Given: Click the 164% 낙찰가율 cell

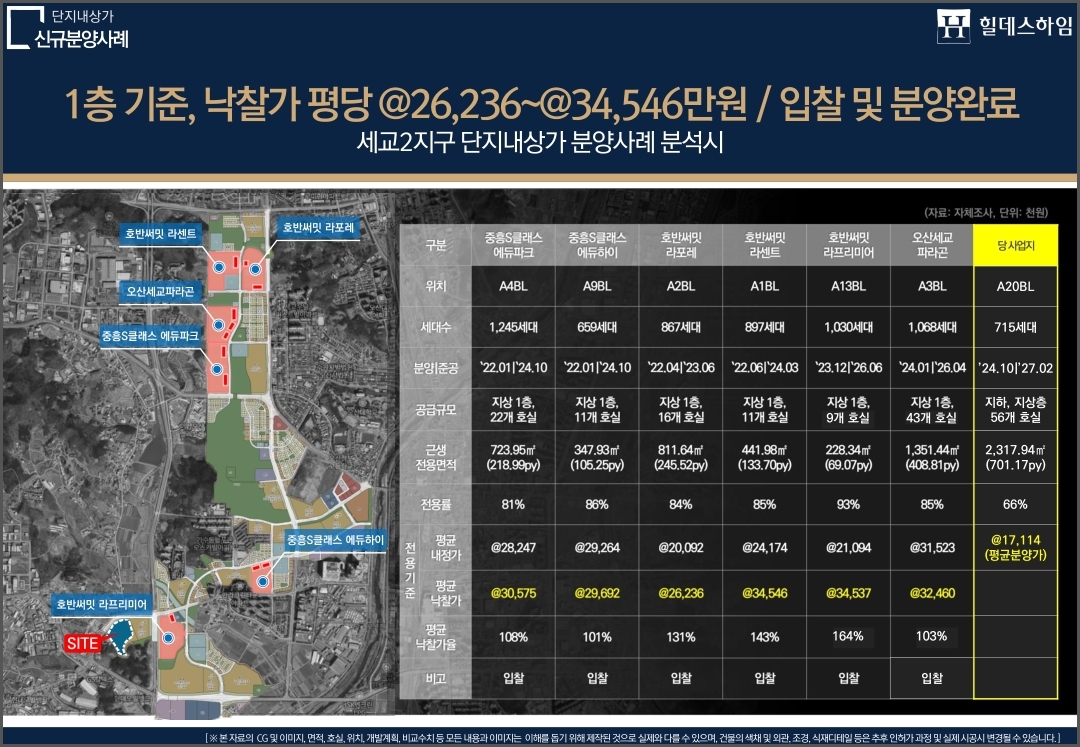Looking at the screenshot, I should pos(849,637).
